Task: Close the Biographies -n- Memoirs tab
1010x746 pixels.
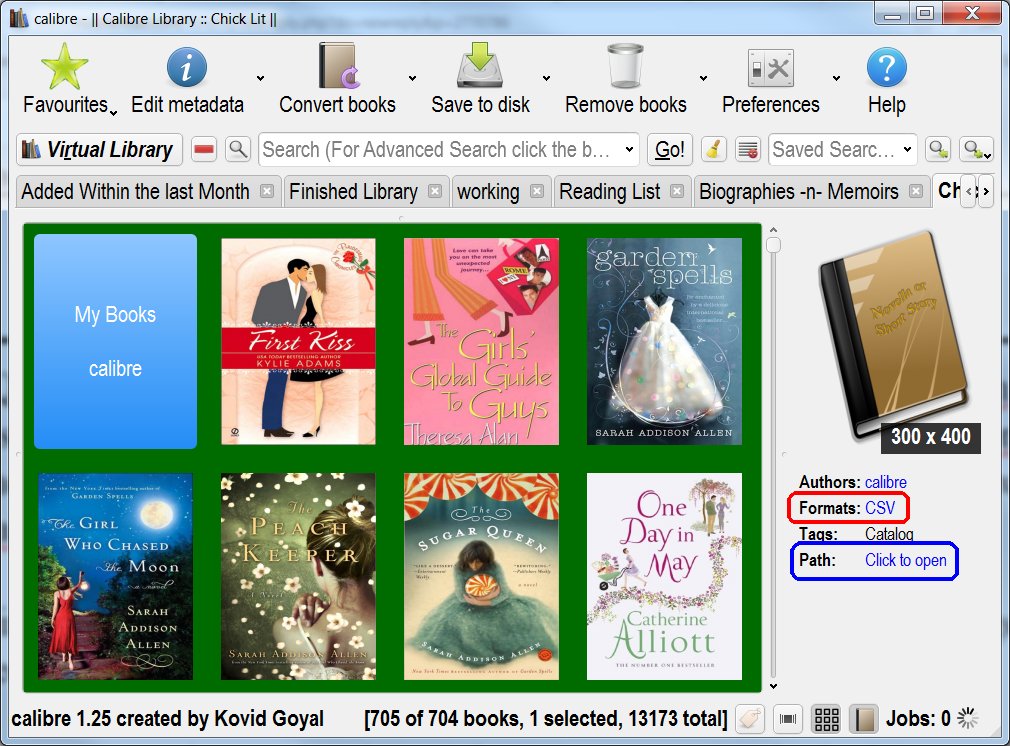Action: pos(916,191)
